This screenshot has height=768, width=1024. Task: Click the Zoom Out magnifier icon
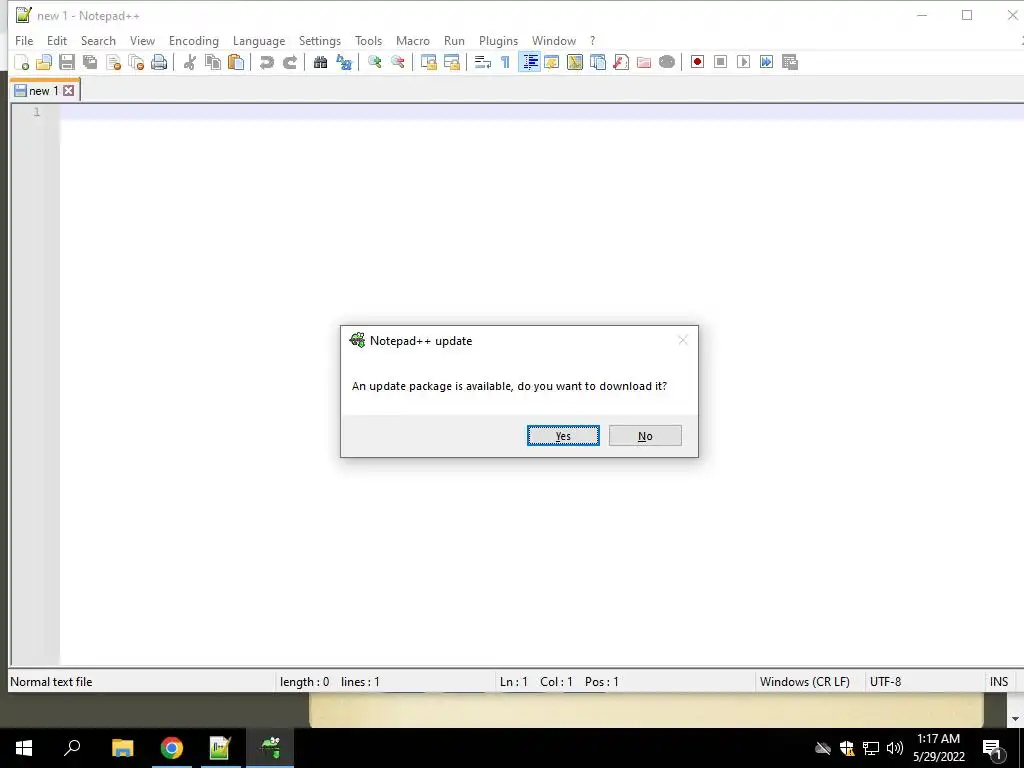(397, 62)
